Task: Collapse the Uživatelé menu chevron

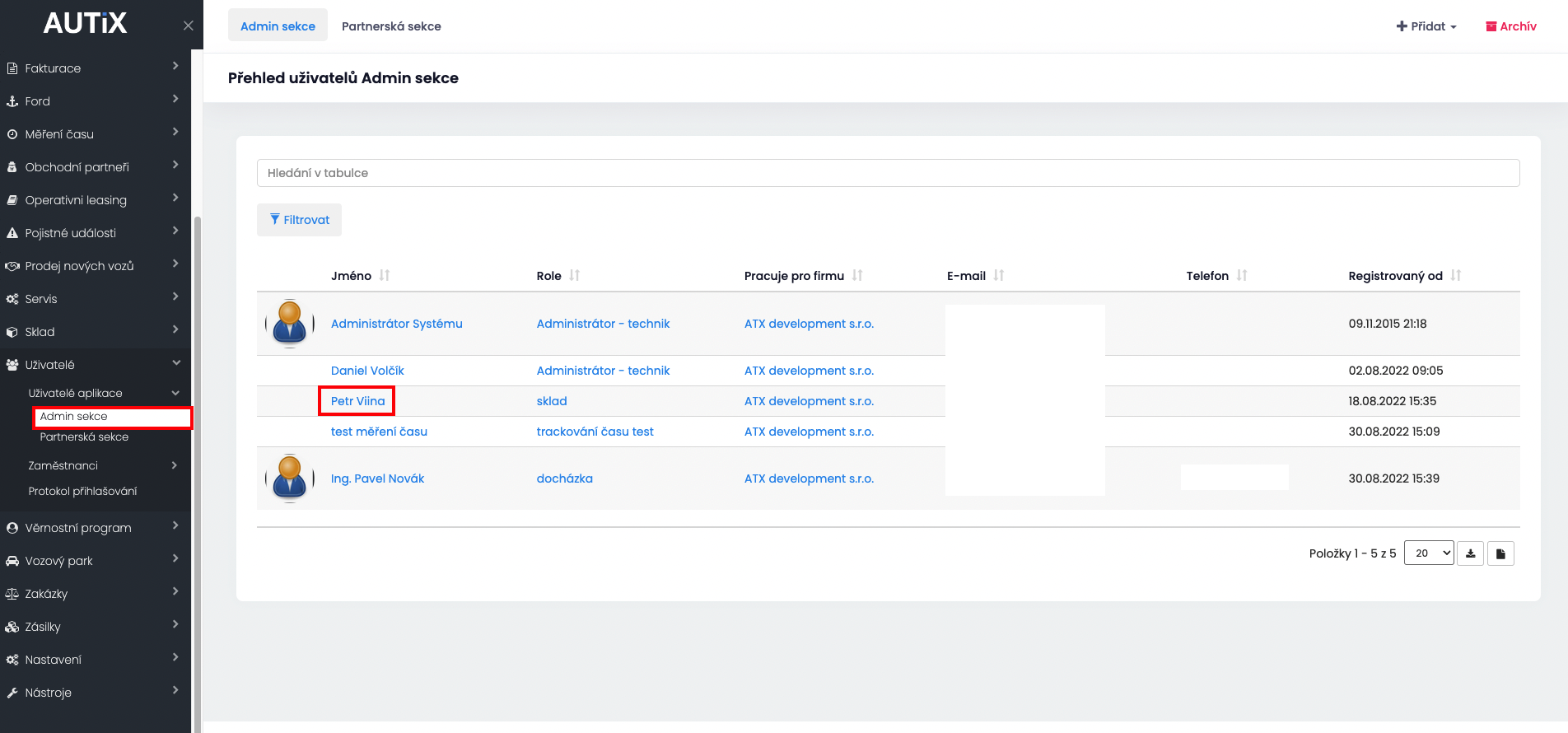Action: point(175,363)
